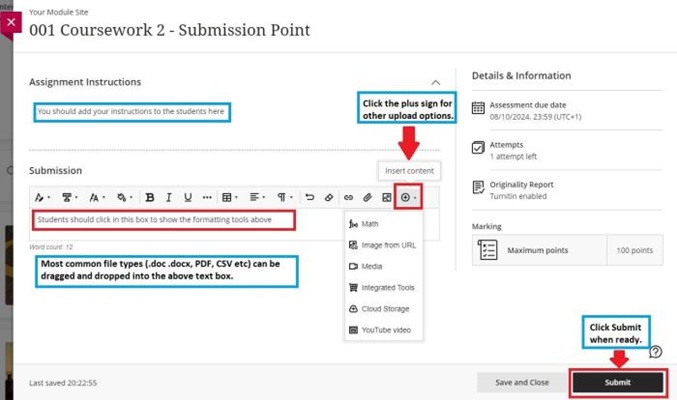
Task: Click Save and Close button
Action: [x=522, y=382]
